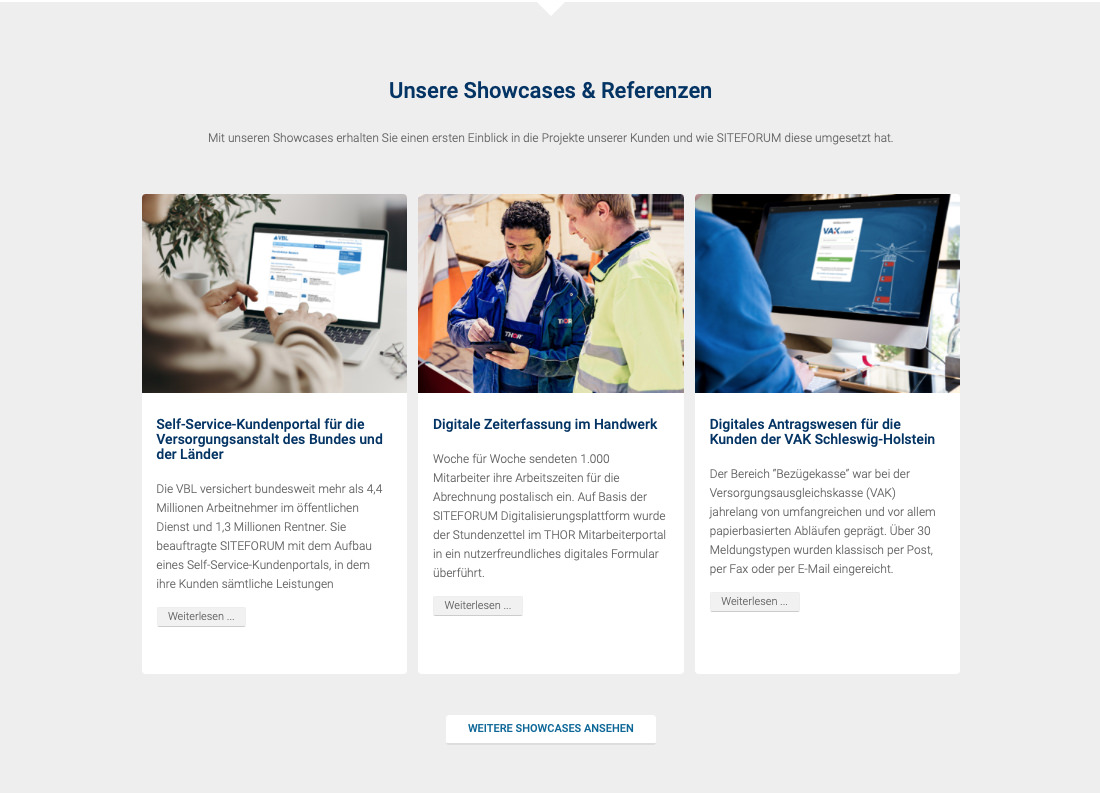1100x793 pixels.
Task: Click 'Weitere Showcases ansehen' button
Action: coord(551,728)
